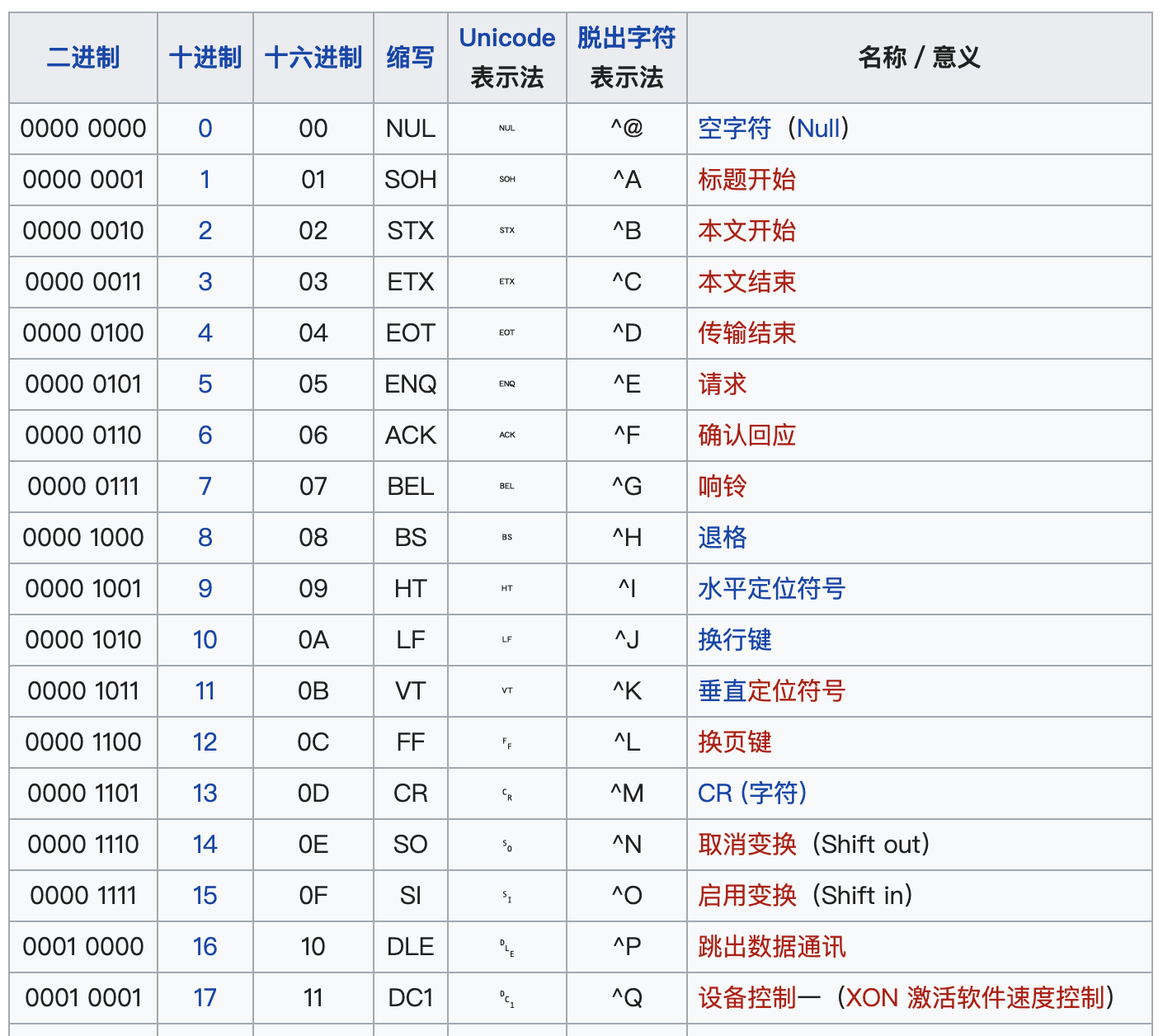Select escape sequence ^G
Viewport: 1163px width, 1036px height.
point(627,487)
